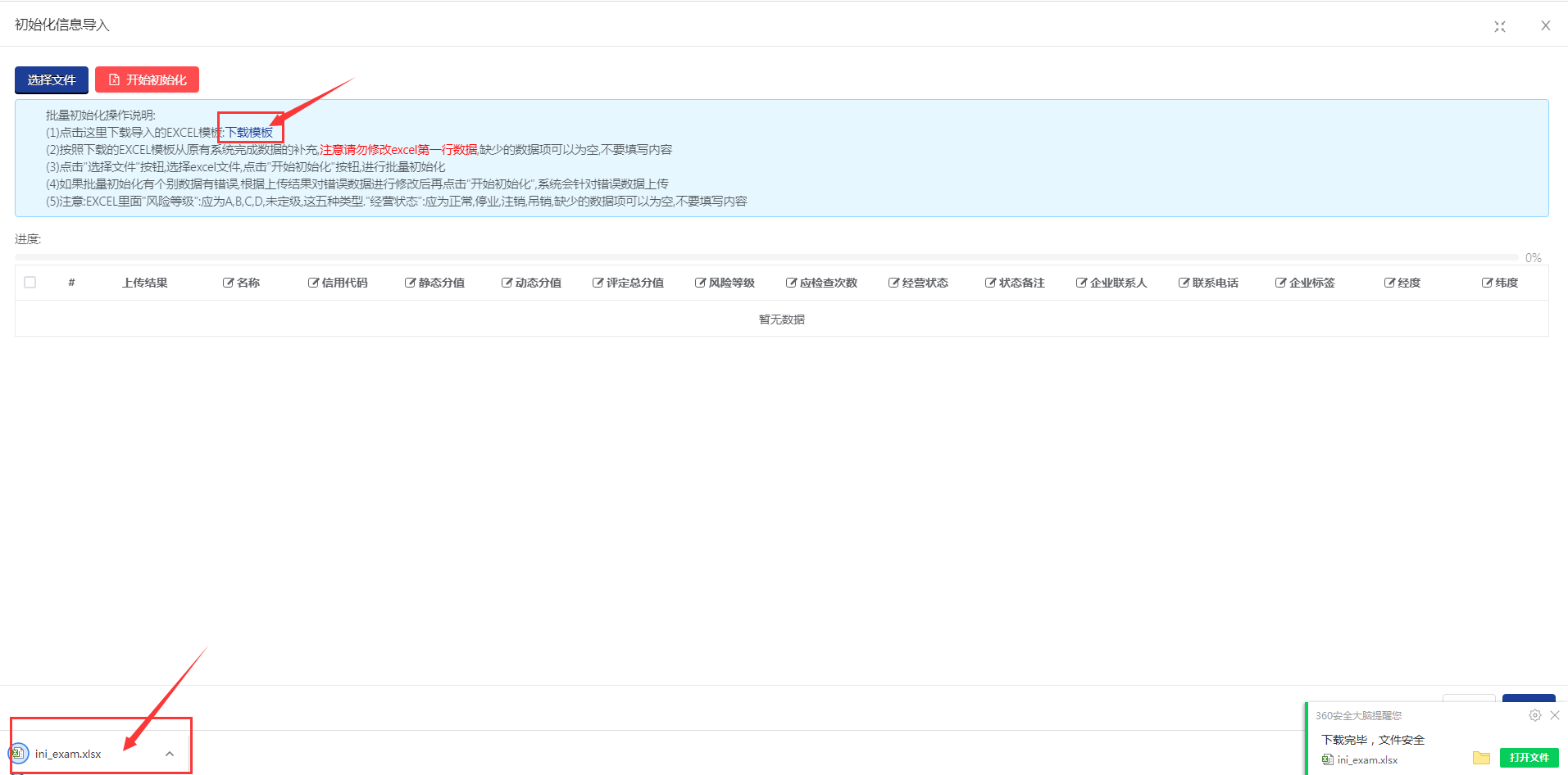Click the 下载模板 link
This screenshot has height=775, width=1568.
click(249, 132)
